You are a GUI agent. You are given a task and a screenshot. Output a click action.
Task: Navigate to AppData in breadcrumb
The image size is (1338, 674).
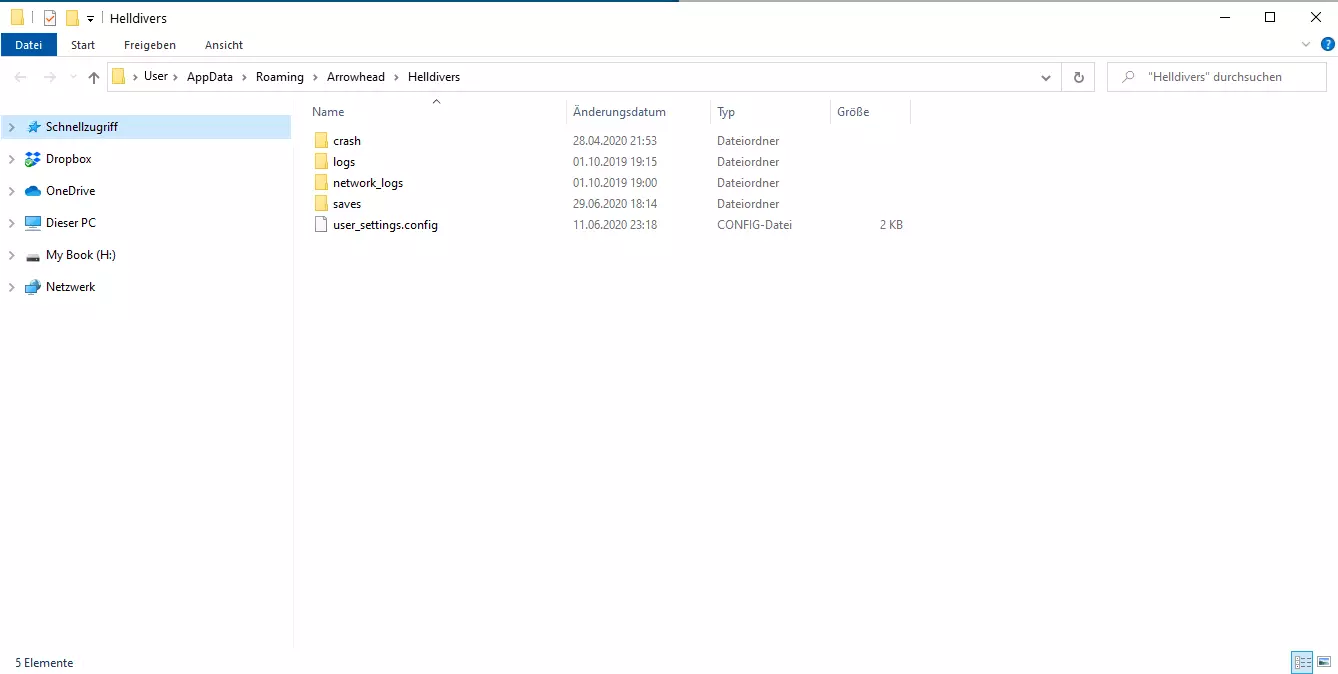pyautogui.click(x=210, y=77)
